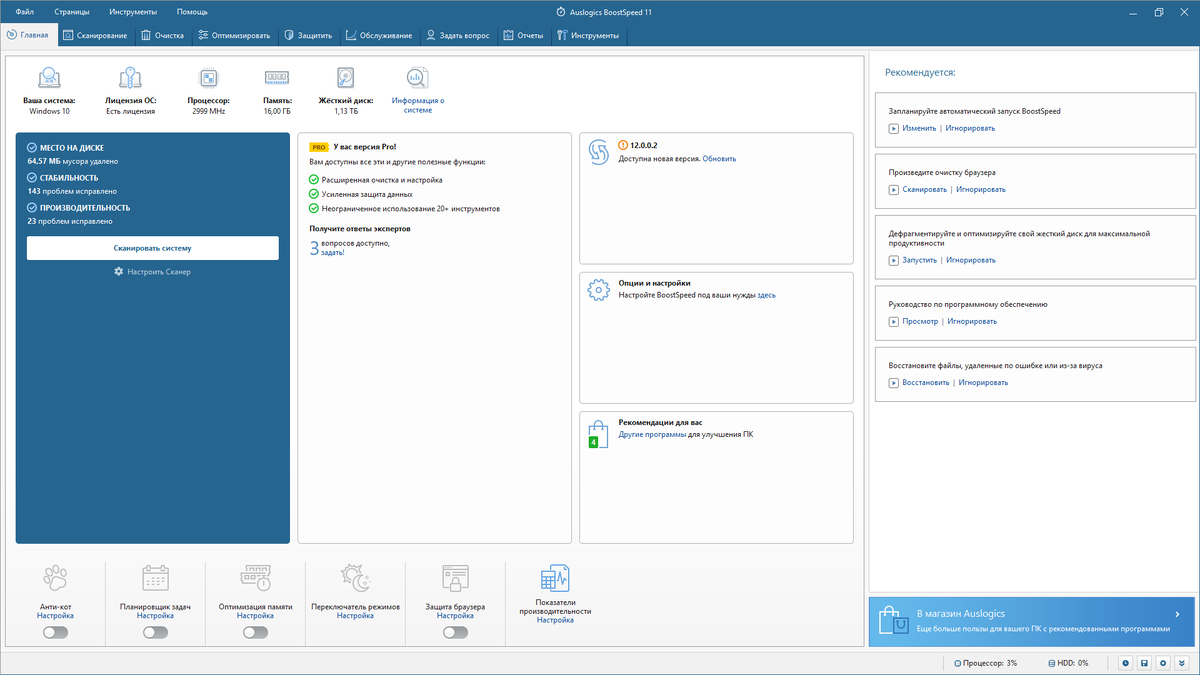This screenshot has width=1200, height=675.
Task: Click the HDD: 0% status indicator
Action: coord(1067,663)
